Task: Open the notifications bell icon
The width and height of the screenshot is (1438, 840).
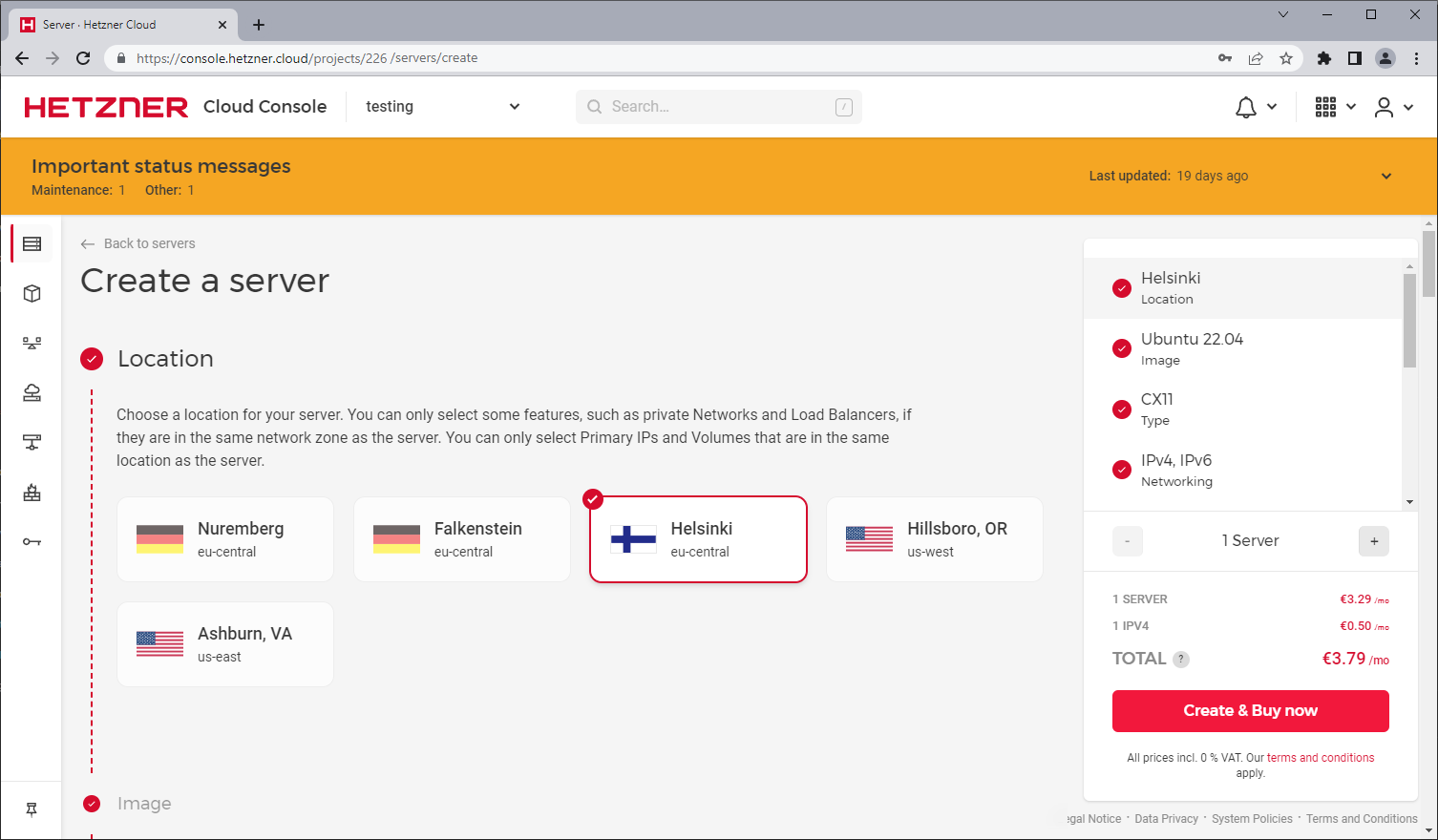Action: (x=1245, y=107)
